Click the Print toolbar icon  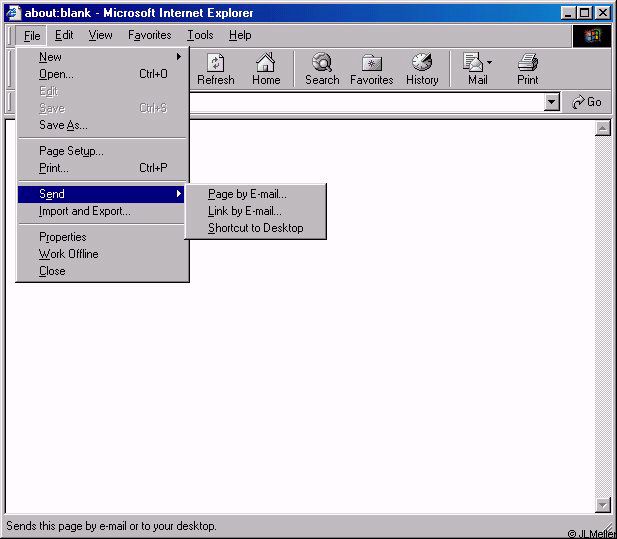[x=527, y=69]
